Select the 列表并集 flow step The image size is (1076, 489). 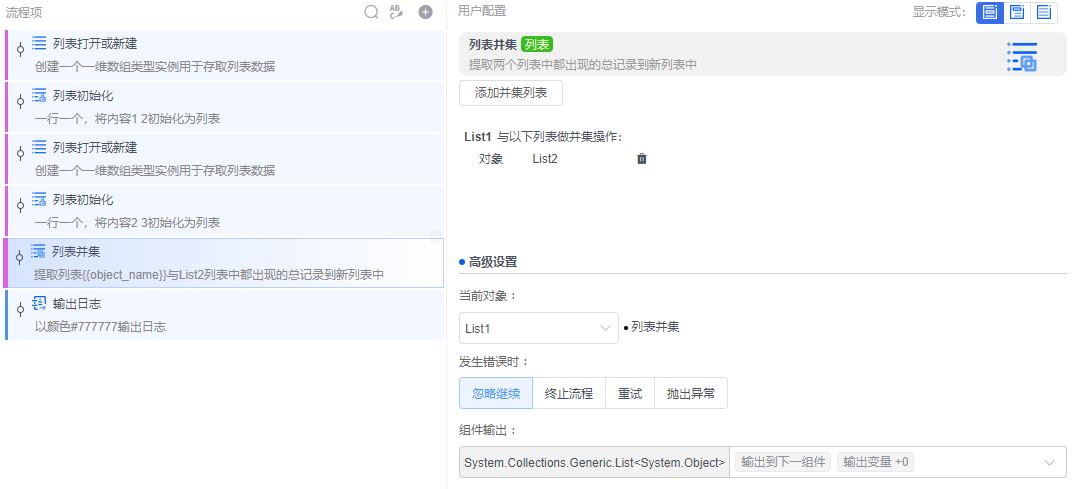point(224,263)
